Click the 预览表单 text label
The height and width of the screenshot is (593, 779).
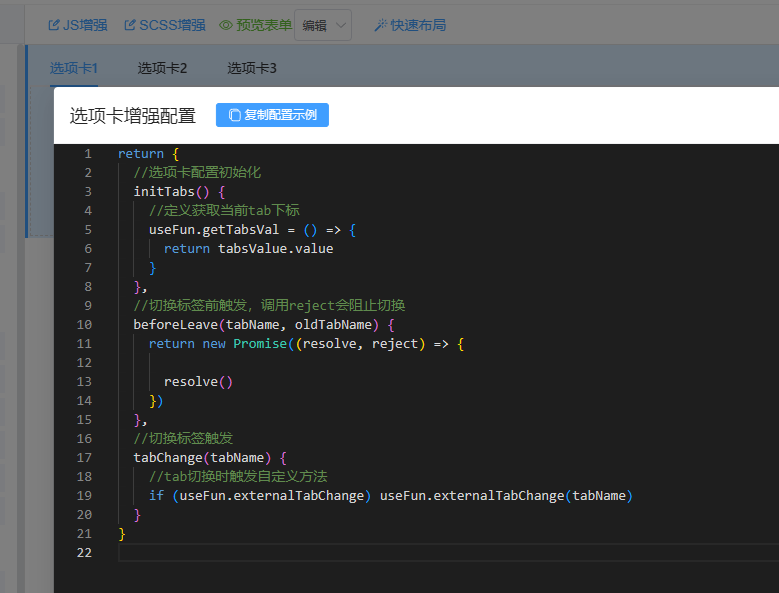(x=264, y=25)
